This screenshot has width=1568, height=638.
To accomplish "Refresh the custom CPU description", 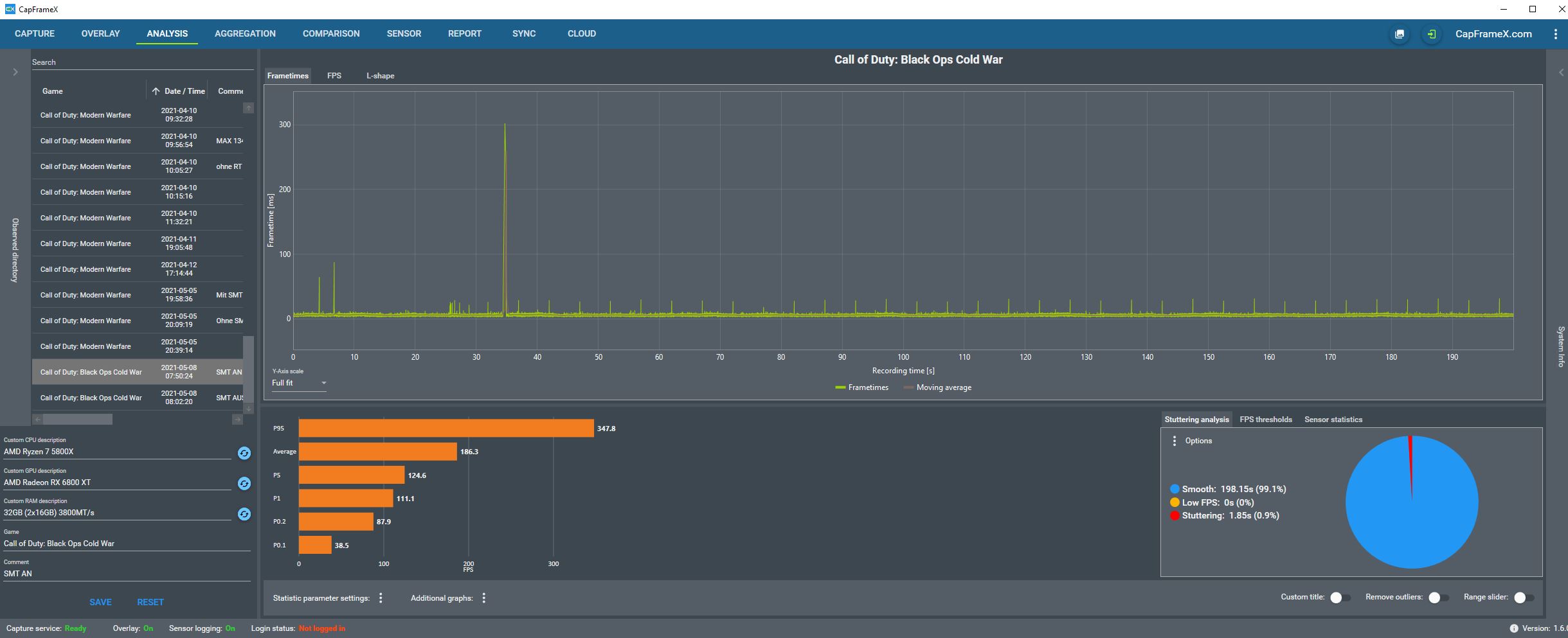I will 244,453.
